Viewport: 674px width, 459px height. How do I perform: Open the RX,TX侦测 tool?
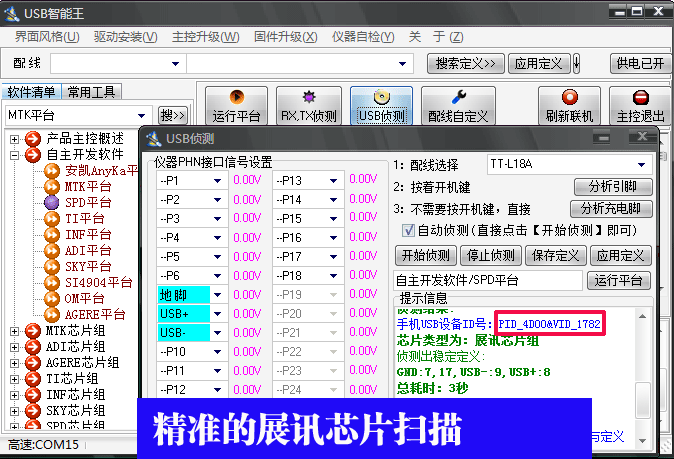[309, 106]
